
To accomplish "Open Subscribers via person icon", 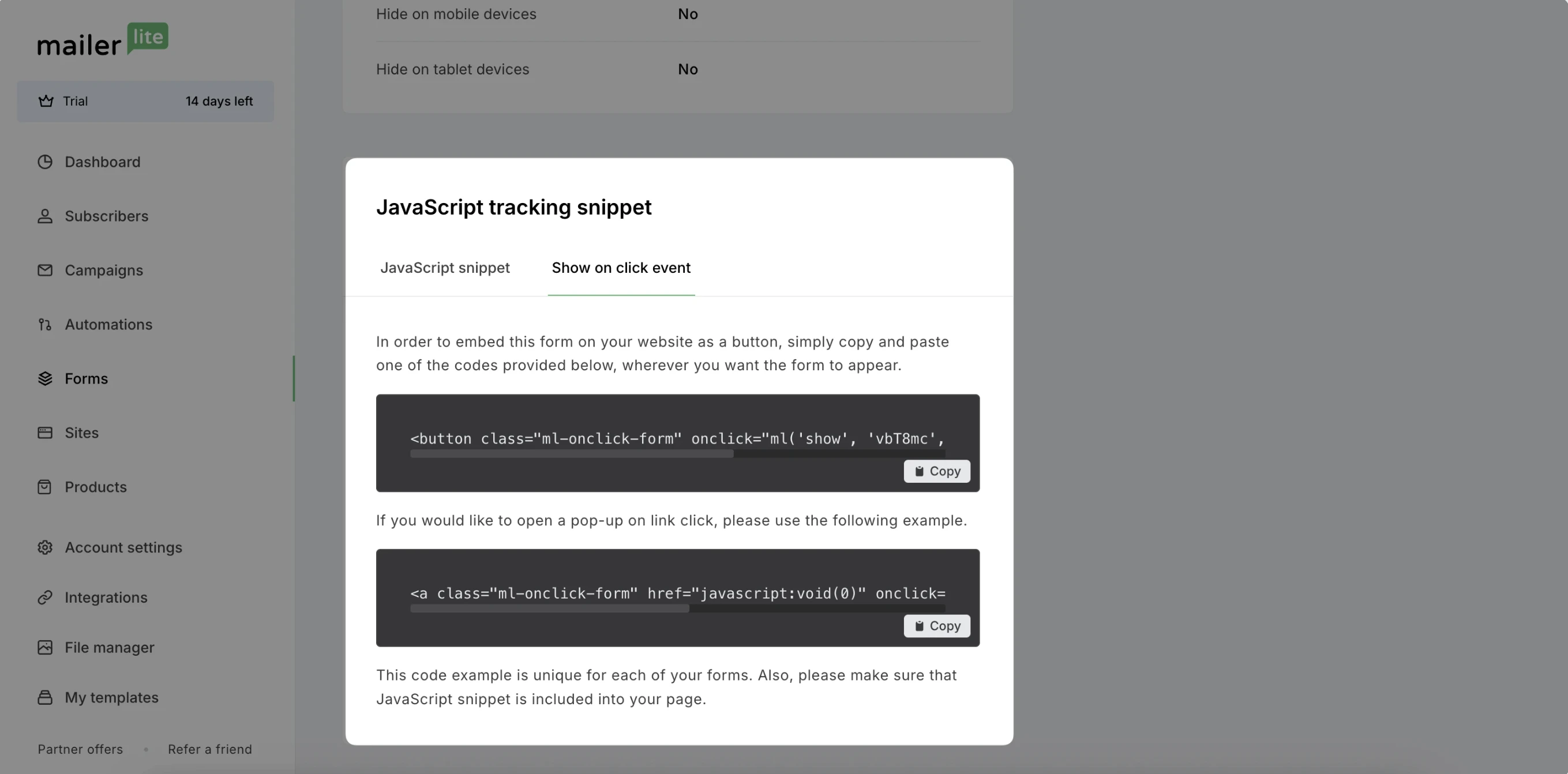I will [x=45, y=216].
